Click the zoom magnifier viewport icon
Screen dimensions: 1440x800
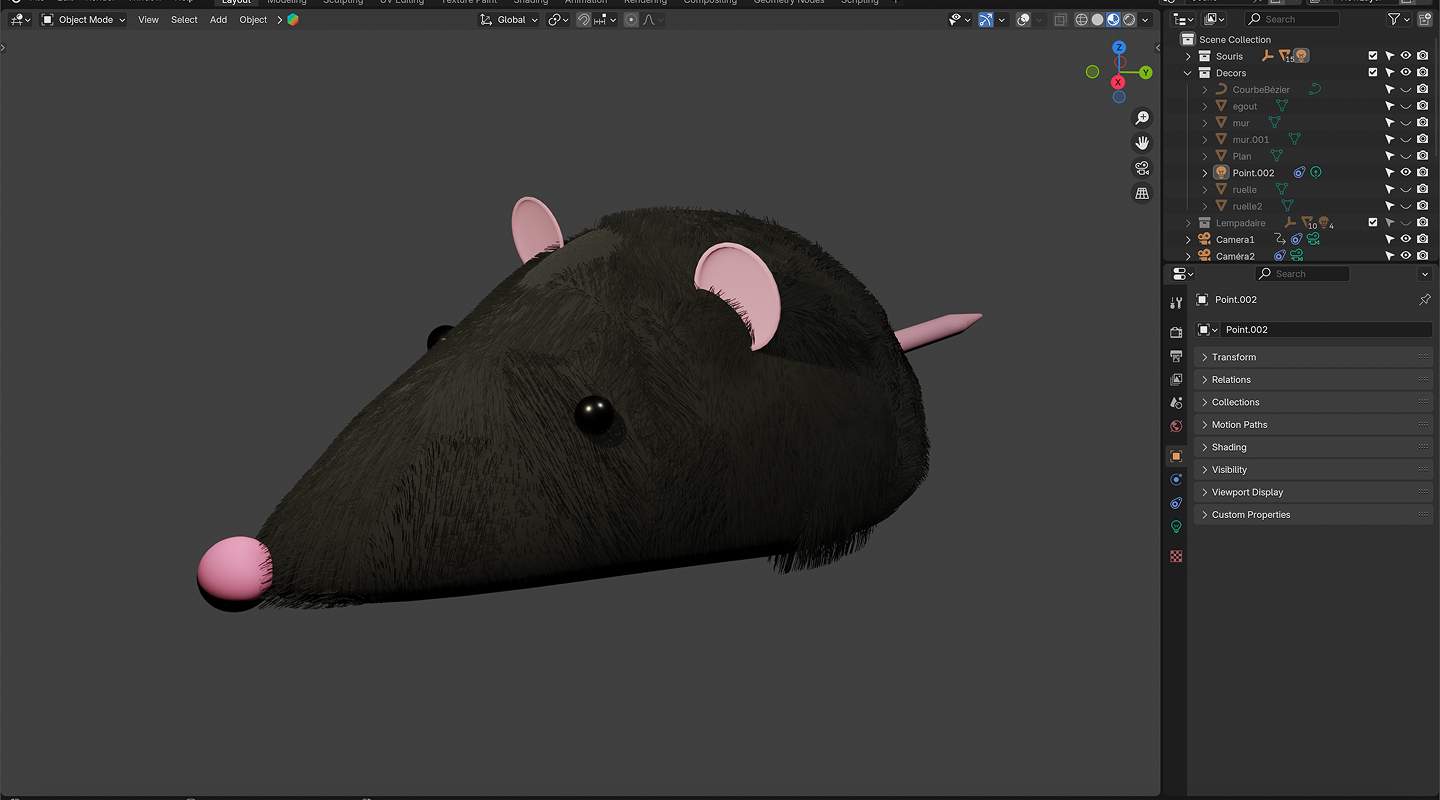coord(1142,118)
